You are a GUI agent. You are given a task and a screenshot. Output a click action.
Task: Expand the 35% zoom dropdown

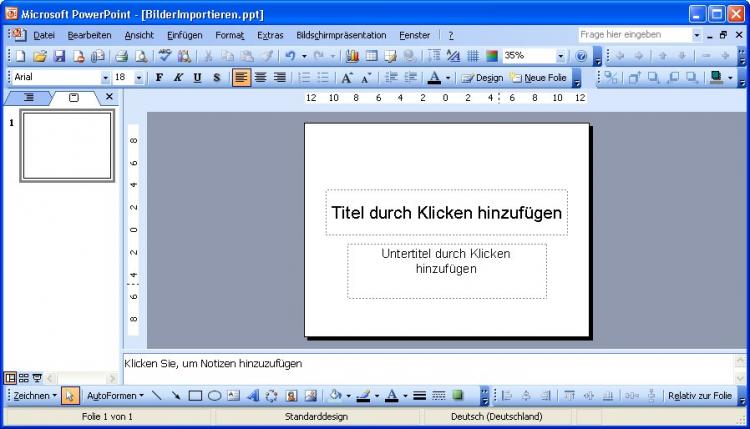(560, 57)
